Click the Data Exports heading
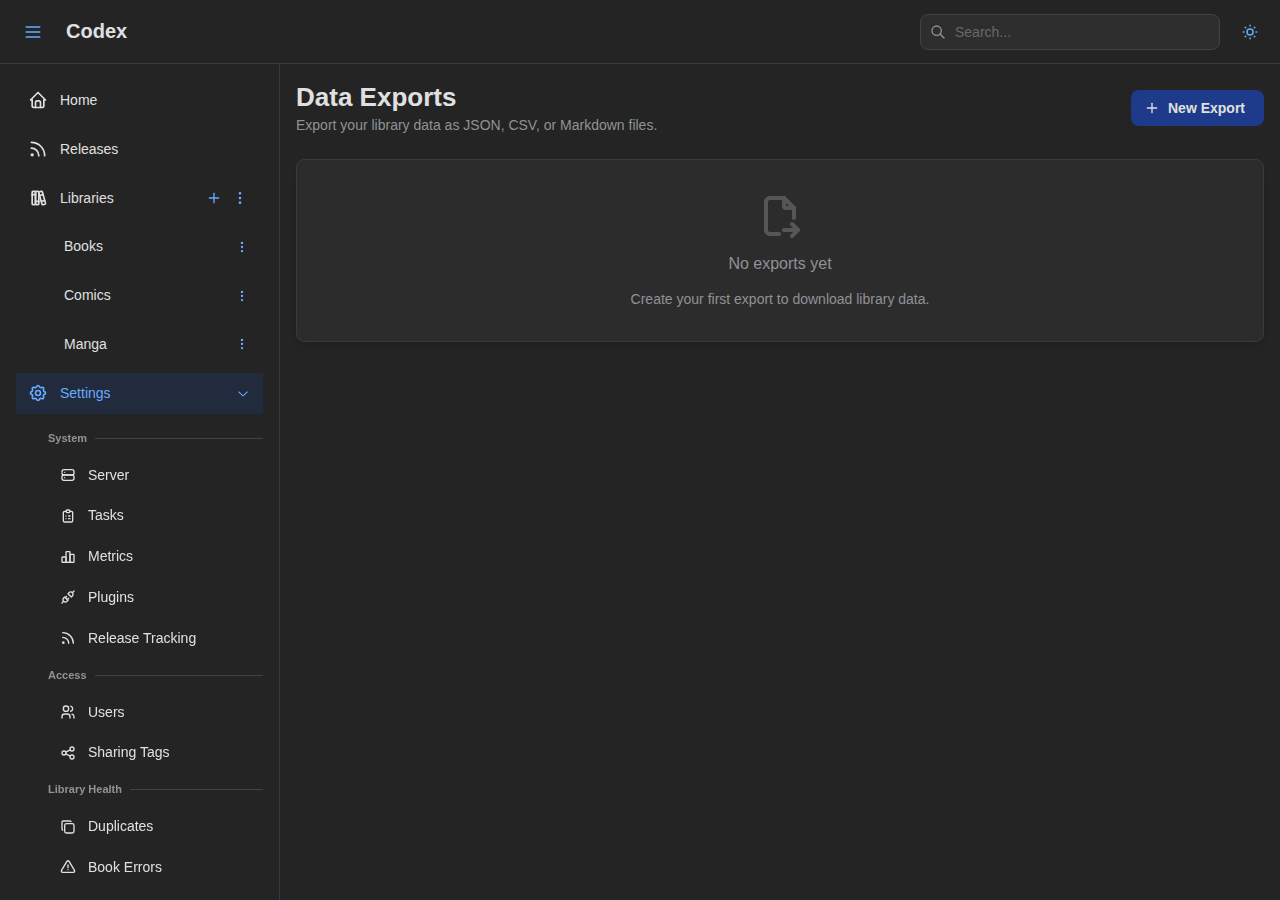 tap(376, 97)
